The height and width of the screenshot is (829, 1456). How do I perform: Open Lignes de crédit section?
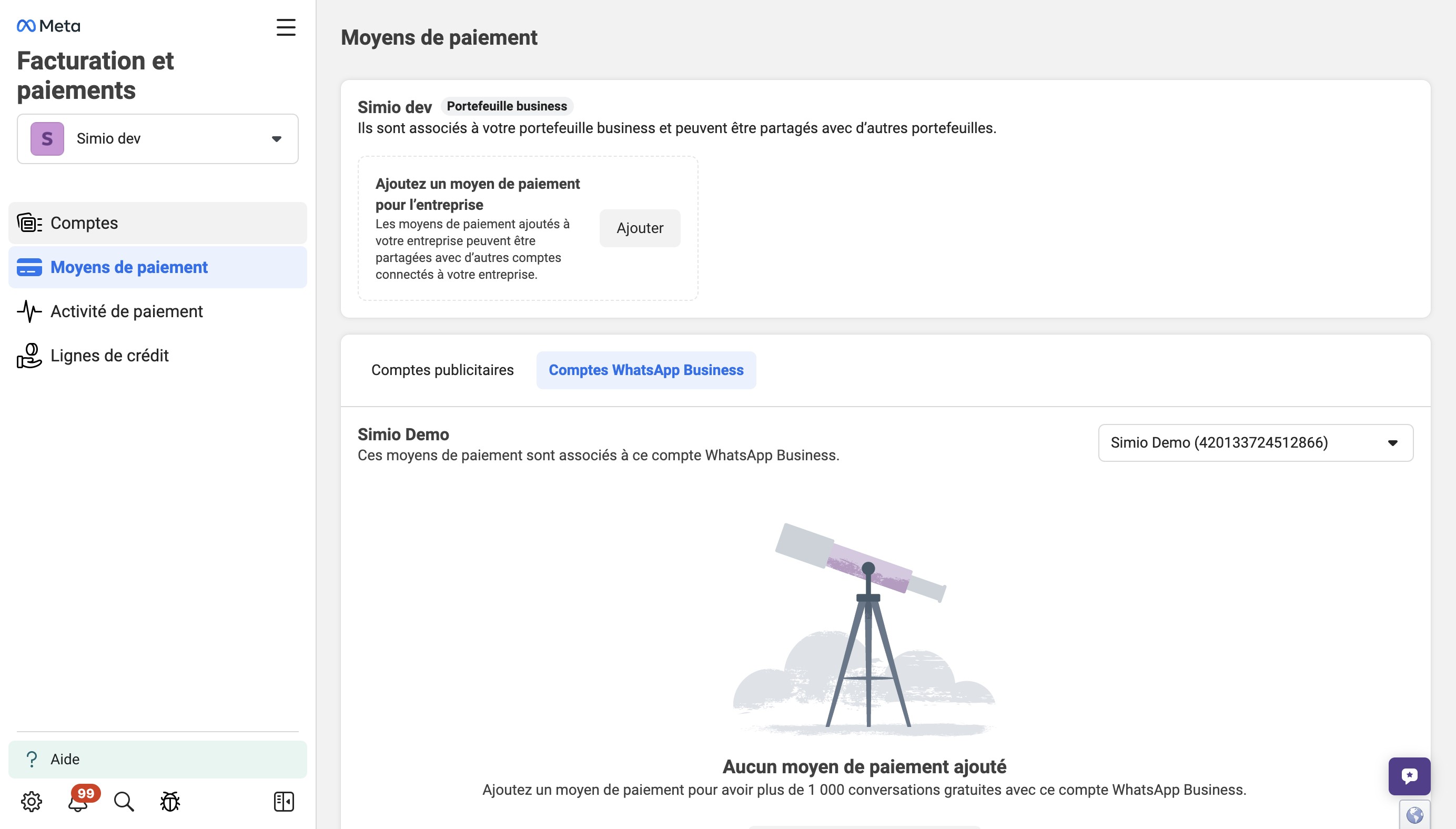109,356
